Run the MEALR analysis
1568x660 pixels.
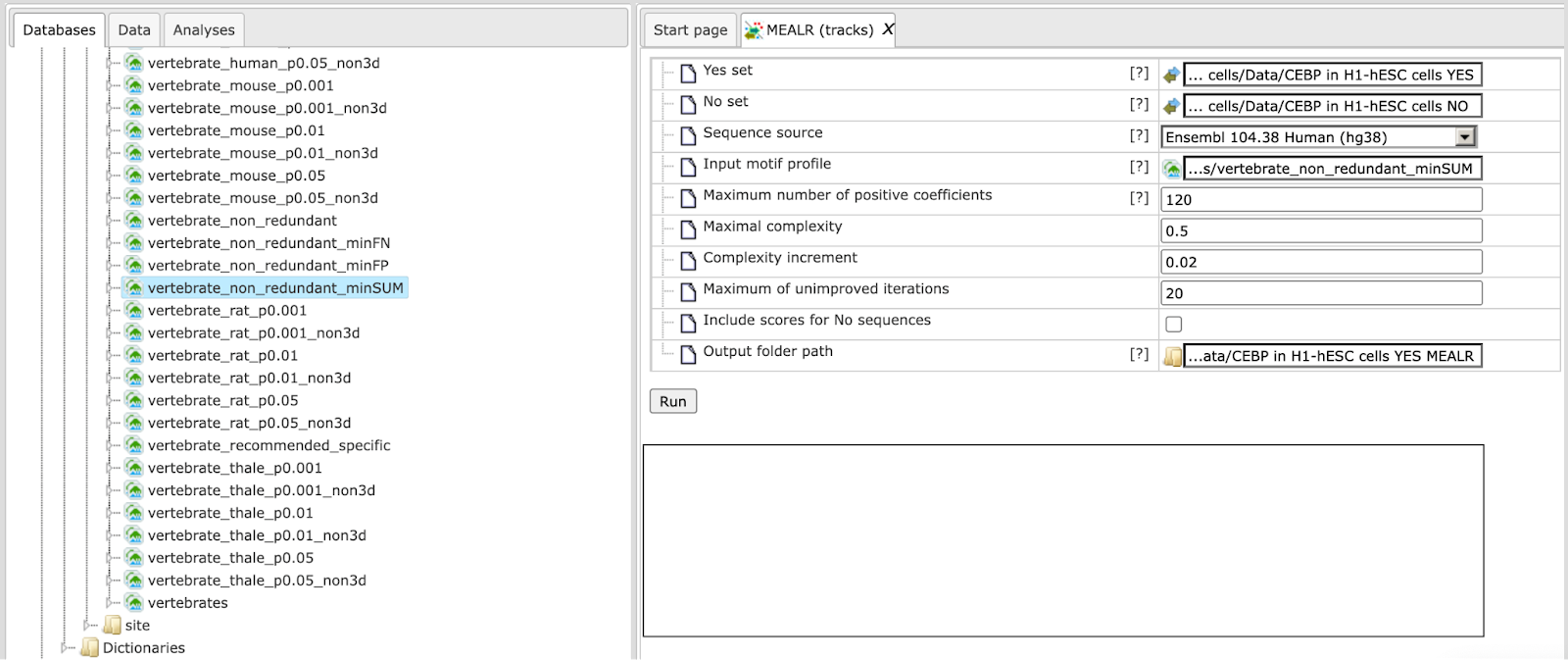(673, 401)
